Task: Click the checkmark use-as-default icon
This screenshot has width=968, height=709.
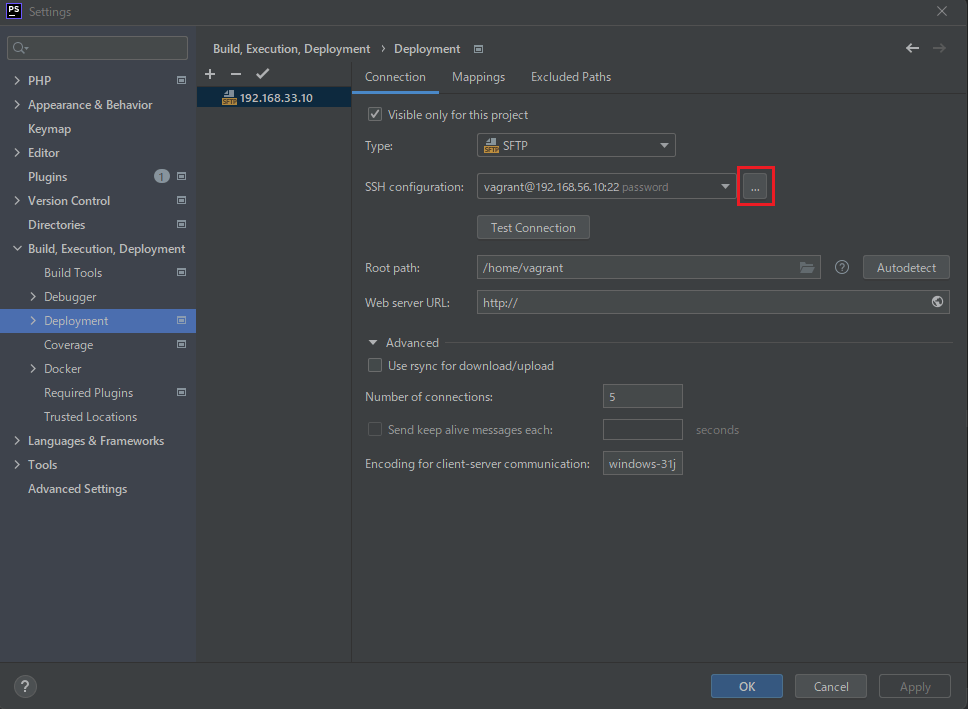Action: tap(263, 74)
